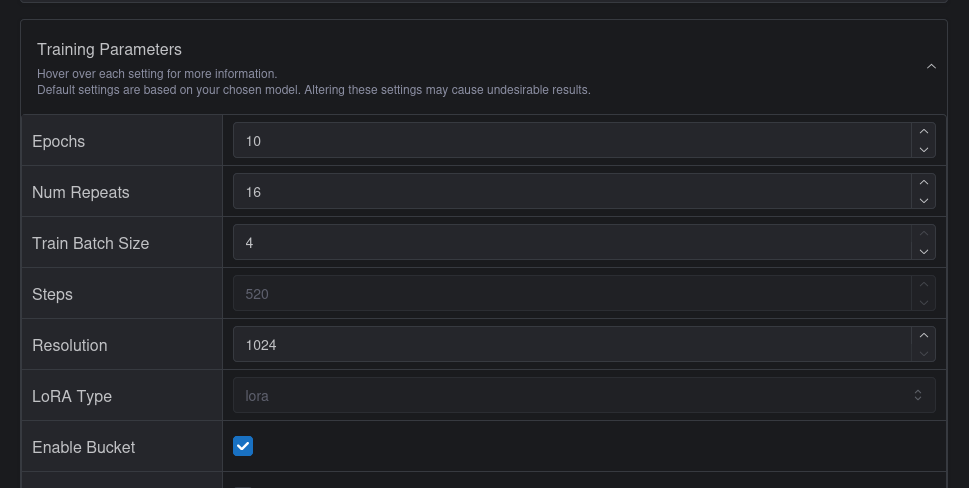Click the Training Parameters heading
969x488 pixels.
(109, 49)
